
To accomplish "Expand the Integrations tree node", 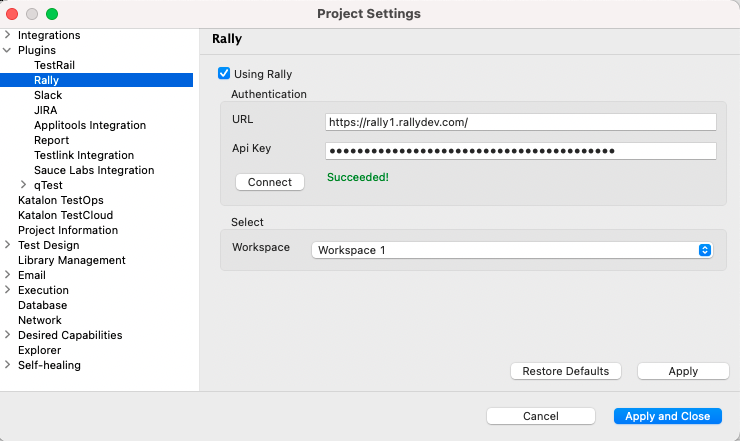I will pyautogui.click(x=8, y=35).
